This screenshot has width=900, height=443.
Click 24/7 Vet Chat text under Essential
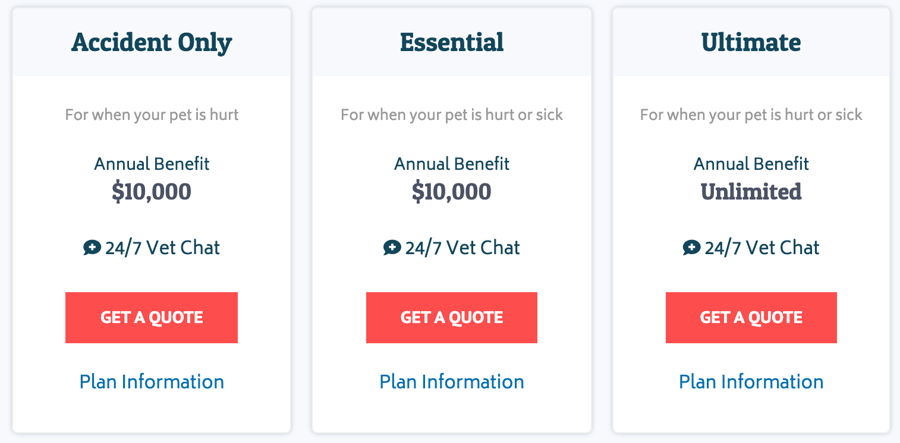[x=462, y=248]
